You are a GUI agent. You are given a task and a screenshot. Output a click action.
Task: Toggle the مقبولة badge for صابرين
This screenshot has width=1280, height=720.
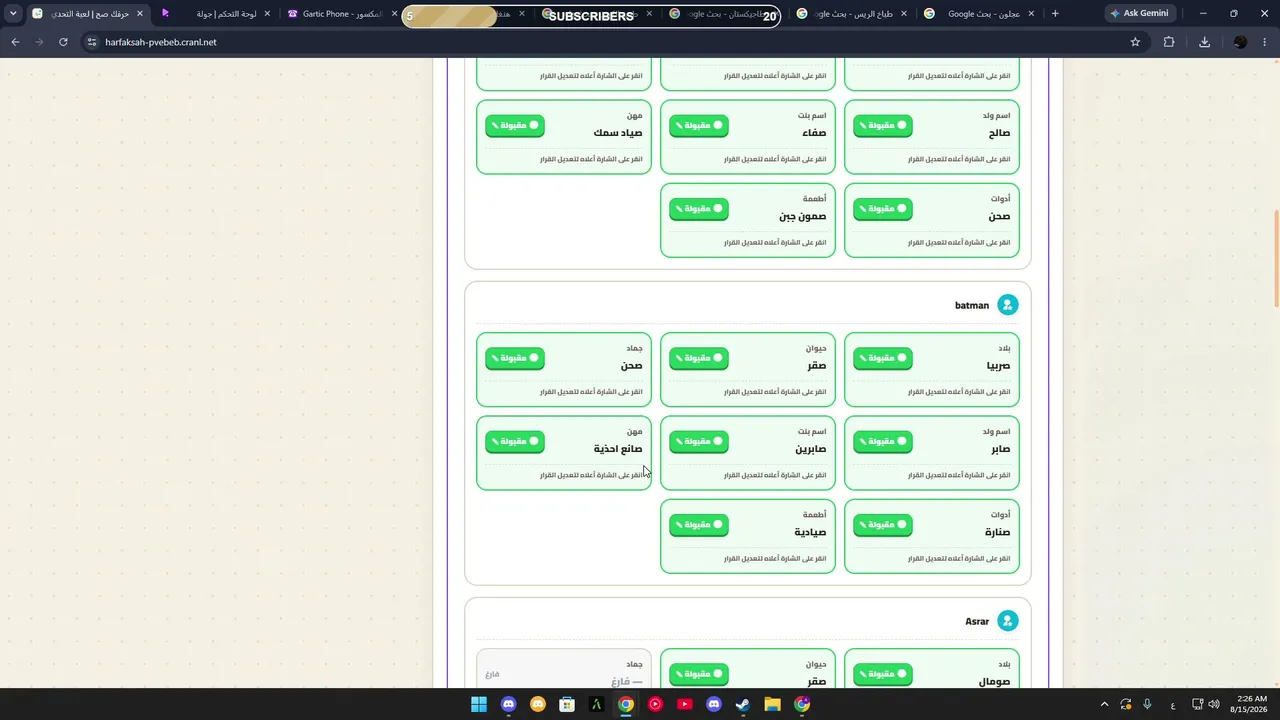698,441
